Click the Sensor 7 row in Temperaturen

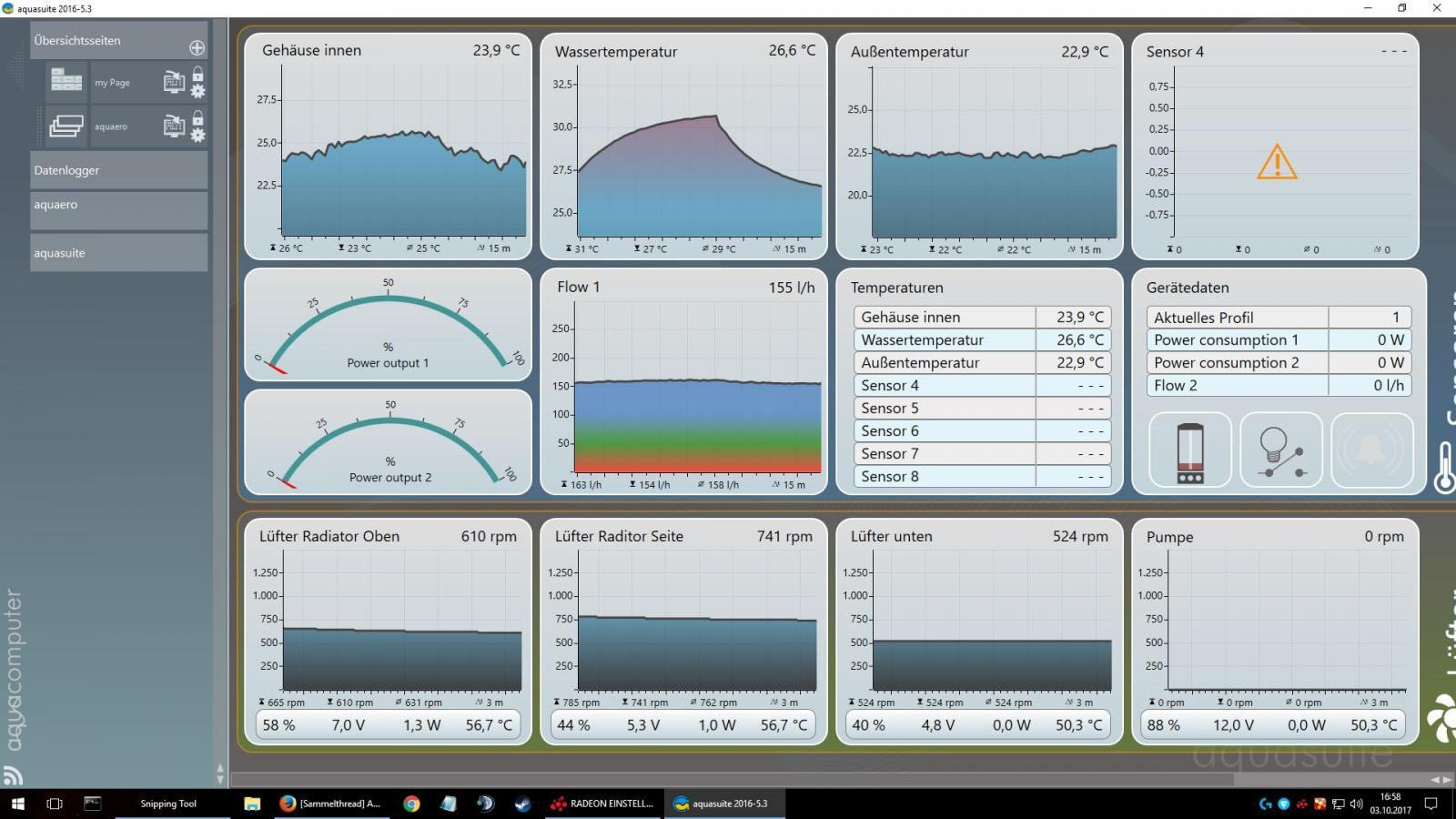pos(983,453)
